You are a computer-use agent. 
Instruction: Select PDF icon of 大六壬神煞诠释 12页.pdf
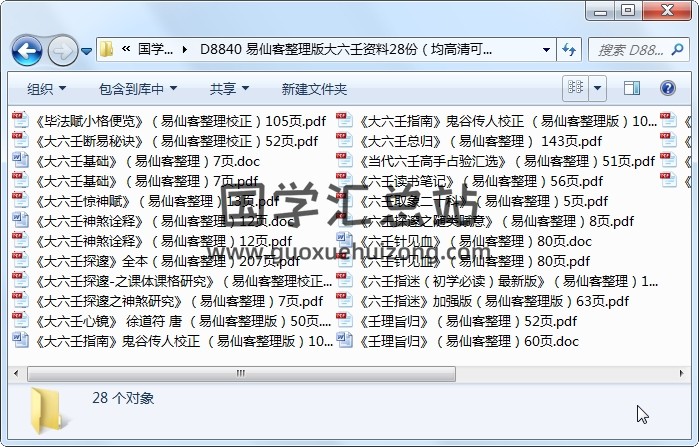coord(20,241)
